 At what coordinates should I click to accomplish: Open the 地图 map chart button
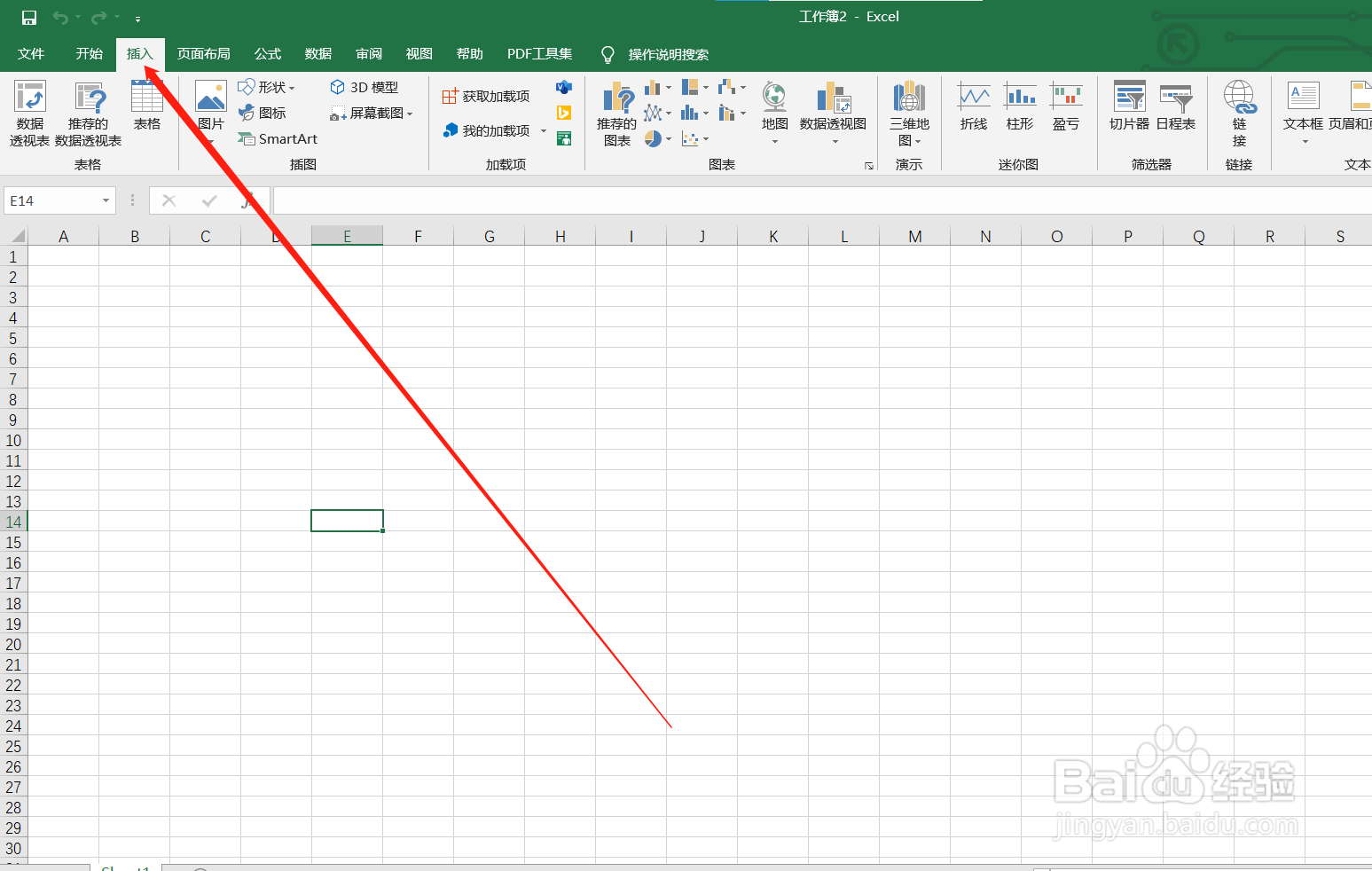click(775, 105)
